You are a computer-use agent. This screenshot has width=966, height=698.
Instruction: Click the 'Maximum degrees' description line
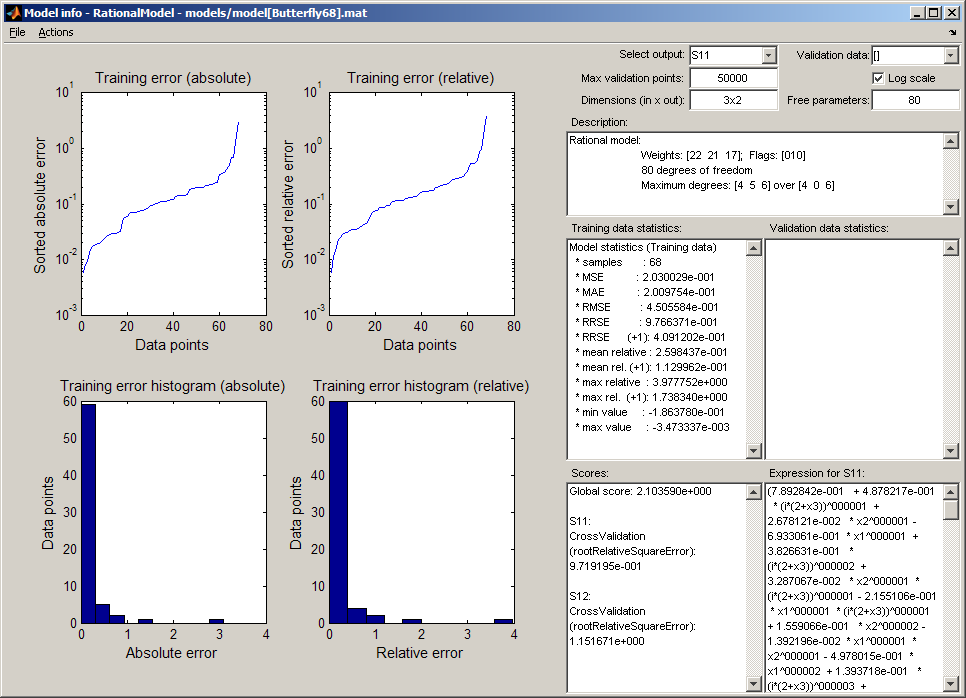pos(737,185)
